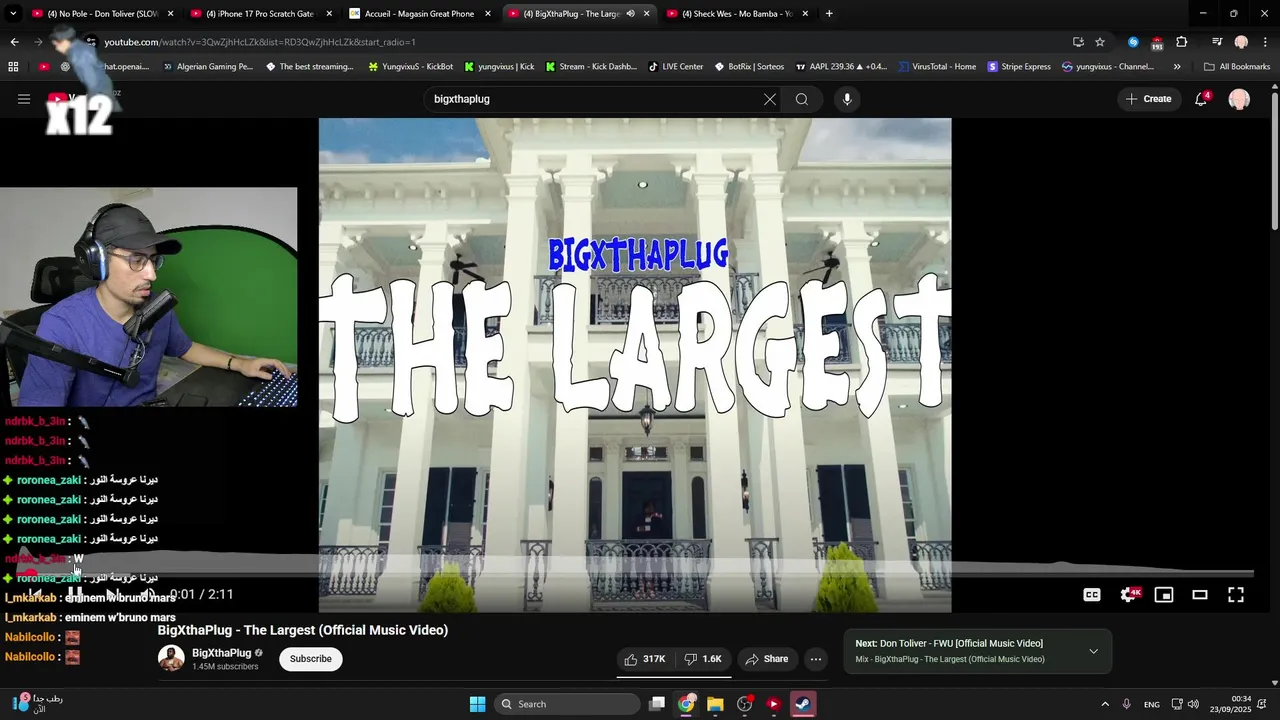Mute the BigXthaPlug tab audio icon

(x=630, y=14)
